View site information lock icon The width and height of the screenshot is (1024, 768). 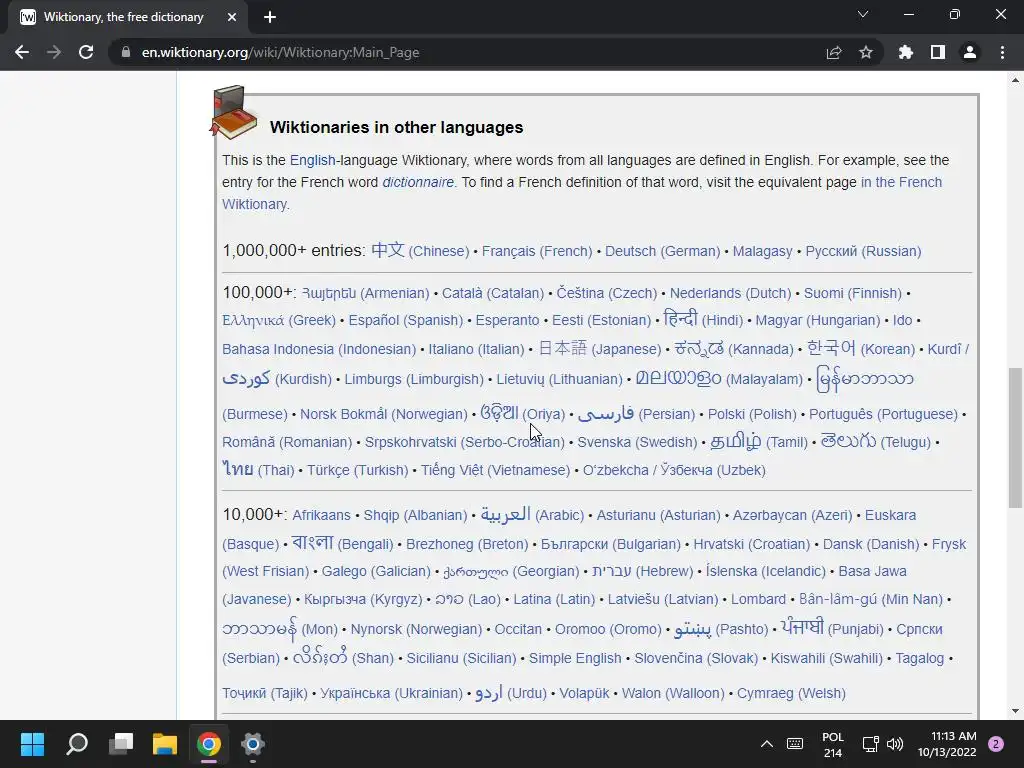[125, 52]
